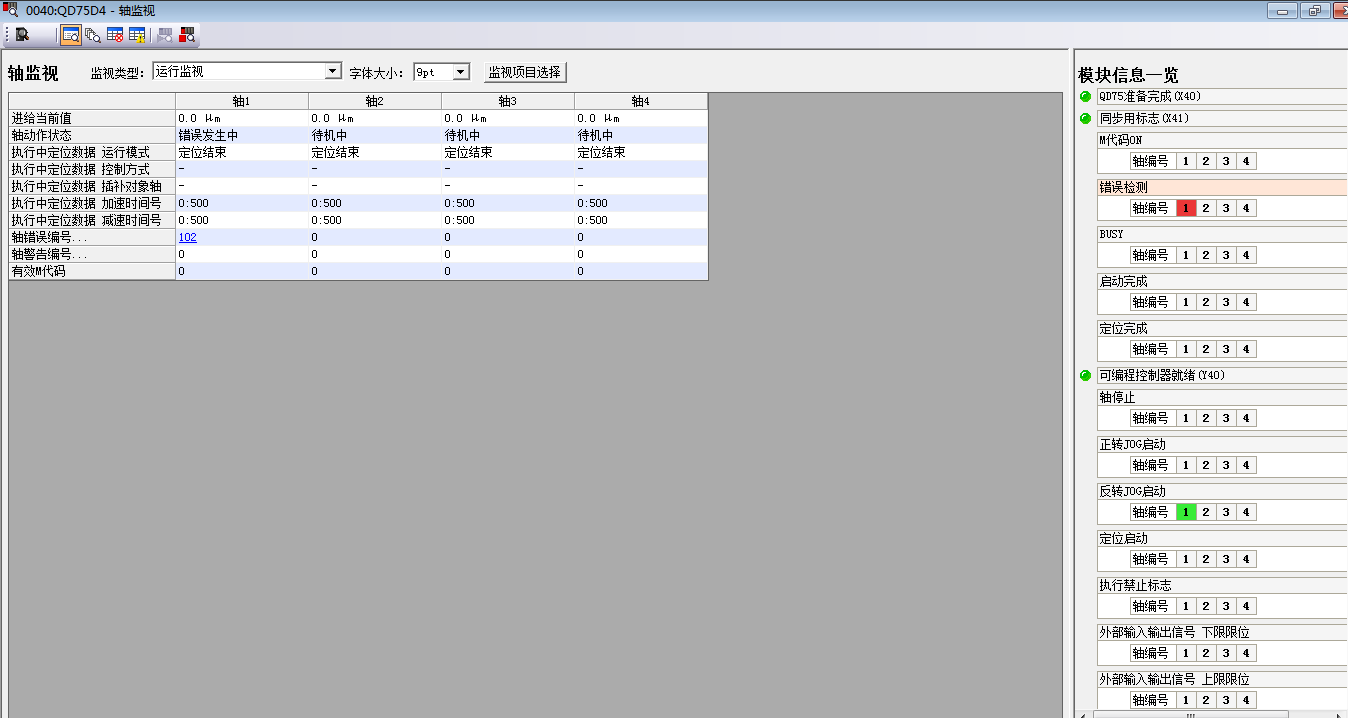This screenshot has width=1348, height=718.
Task: Click green PLC ready (Y40) indicator
Action: point(1086,376)
